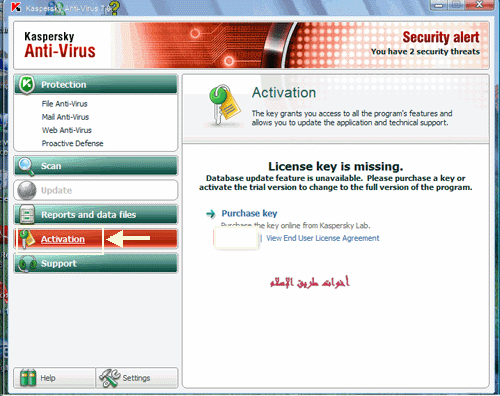Click the Kaspersky K logo in title bar
Viewport: 500px width, 396px height.
[x=16, y=7]
